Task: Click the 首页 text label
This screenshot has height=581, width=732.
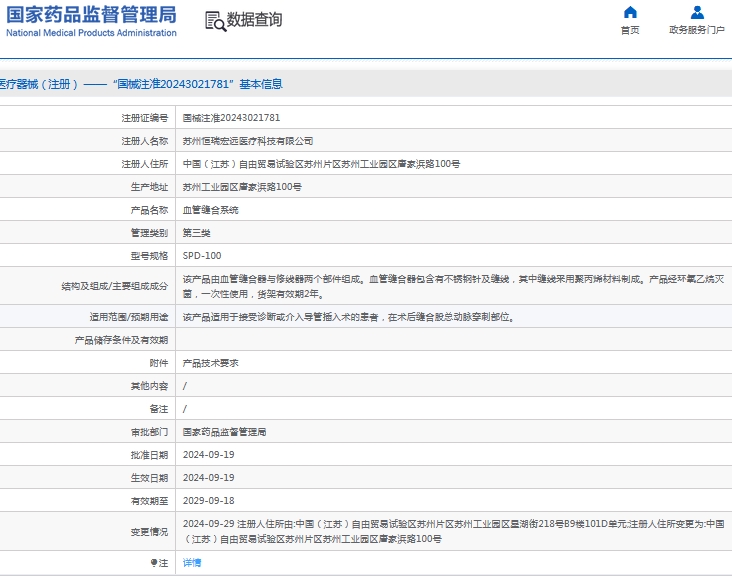Action: coord(630,30)
